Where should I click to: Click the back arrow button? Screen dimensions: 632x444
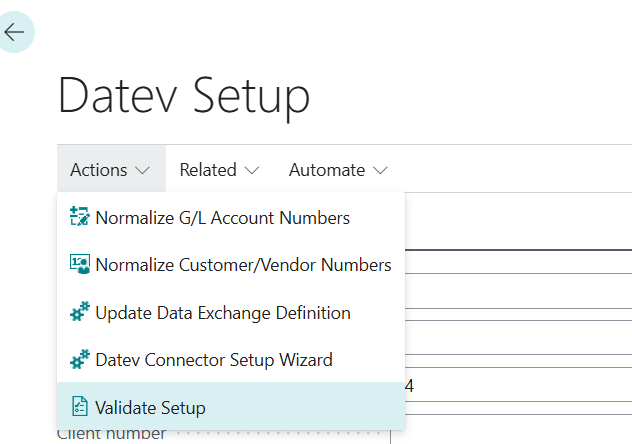pyautogui.click(x=15, y=32)
